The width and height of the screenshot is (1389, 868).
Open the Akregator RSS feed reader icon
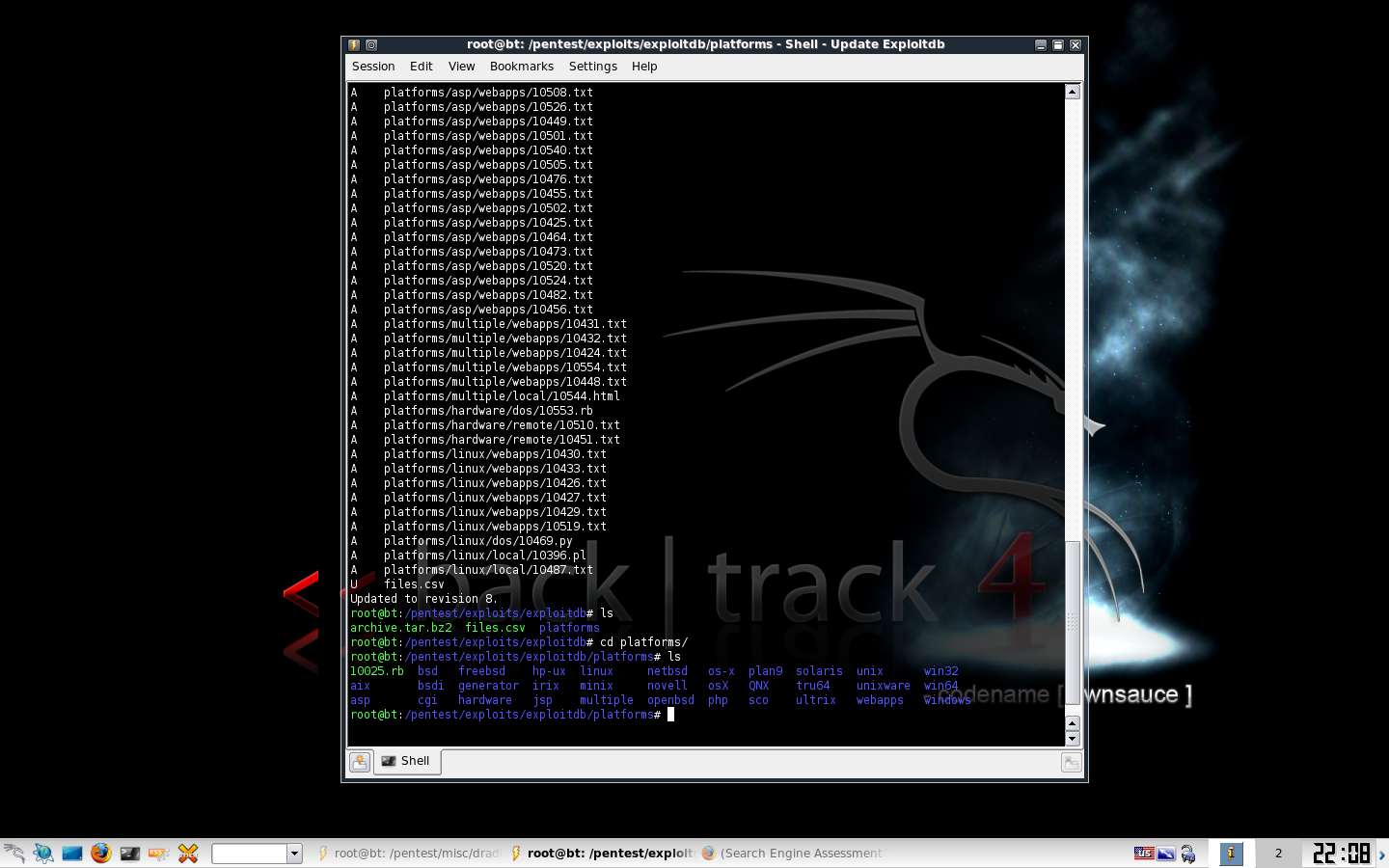pos(158,853)
